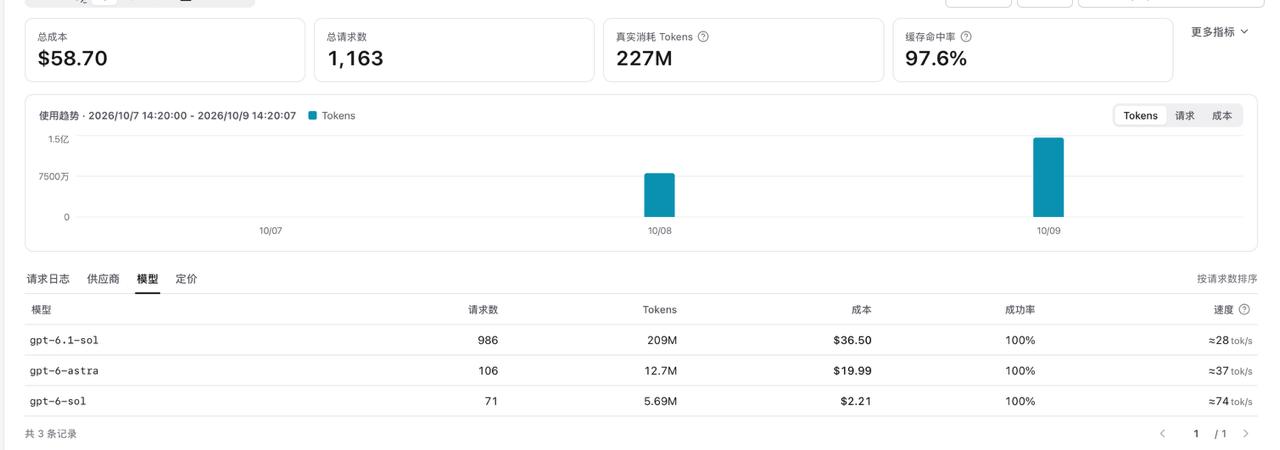Go to previous page arrow
1280x450 pixels.
click(1163, 434)
